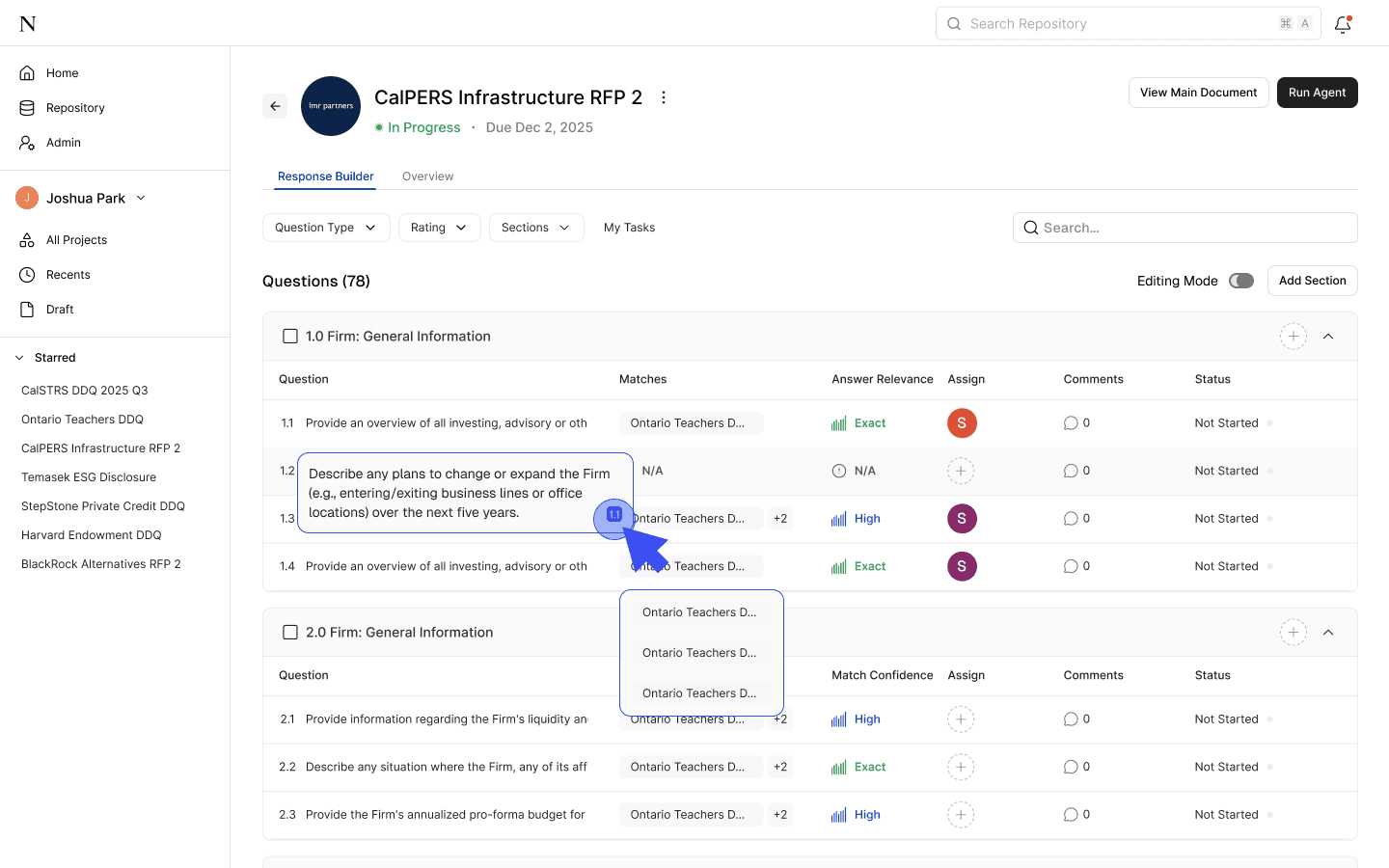Viewport: 1389px width, 868px height.
Task: Expand +2 matches on question 2.2
Action: coord(780,767)
